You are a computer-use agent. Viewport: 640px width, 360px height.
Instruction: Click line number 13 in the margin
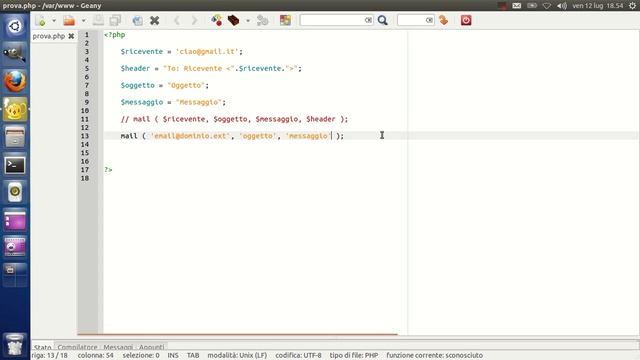pyautogui.click(x=85, y=136)
